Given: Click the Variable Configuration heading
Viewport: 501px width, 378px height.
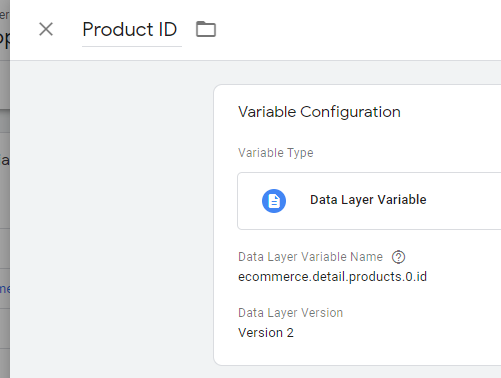Looking at the screenshot, I should pos(319,112).
